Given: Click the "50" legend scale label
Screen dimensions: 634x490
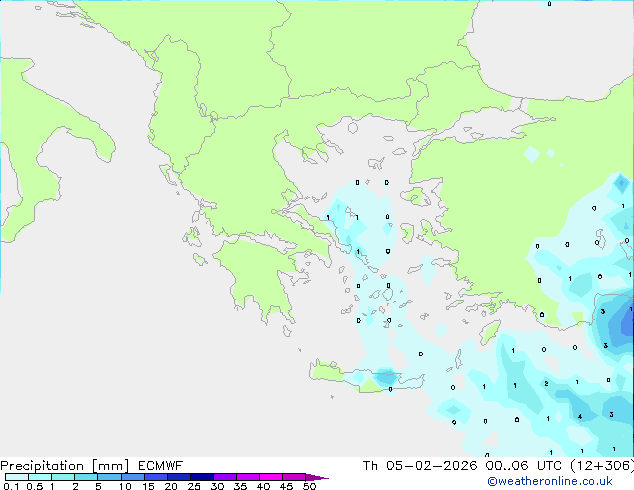Looking at the screenshot, I should click(309, 486).
